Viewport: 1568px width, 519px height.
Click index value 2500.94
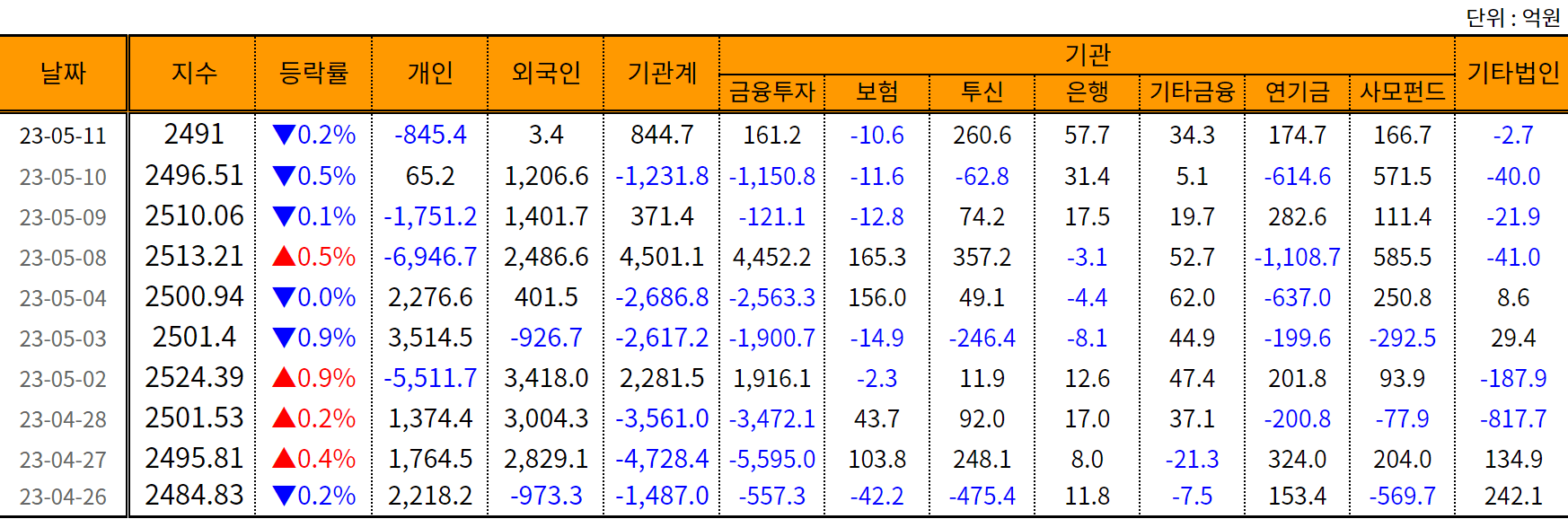click(x=194, y=296)
